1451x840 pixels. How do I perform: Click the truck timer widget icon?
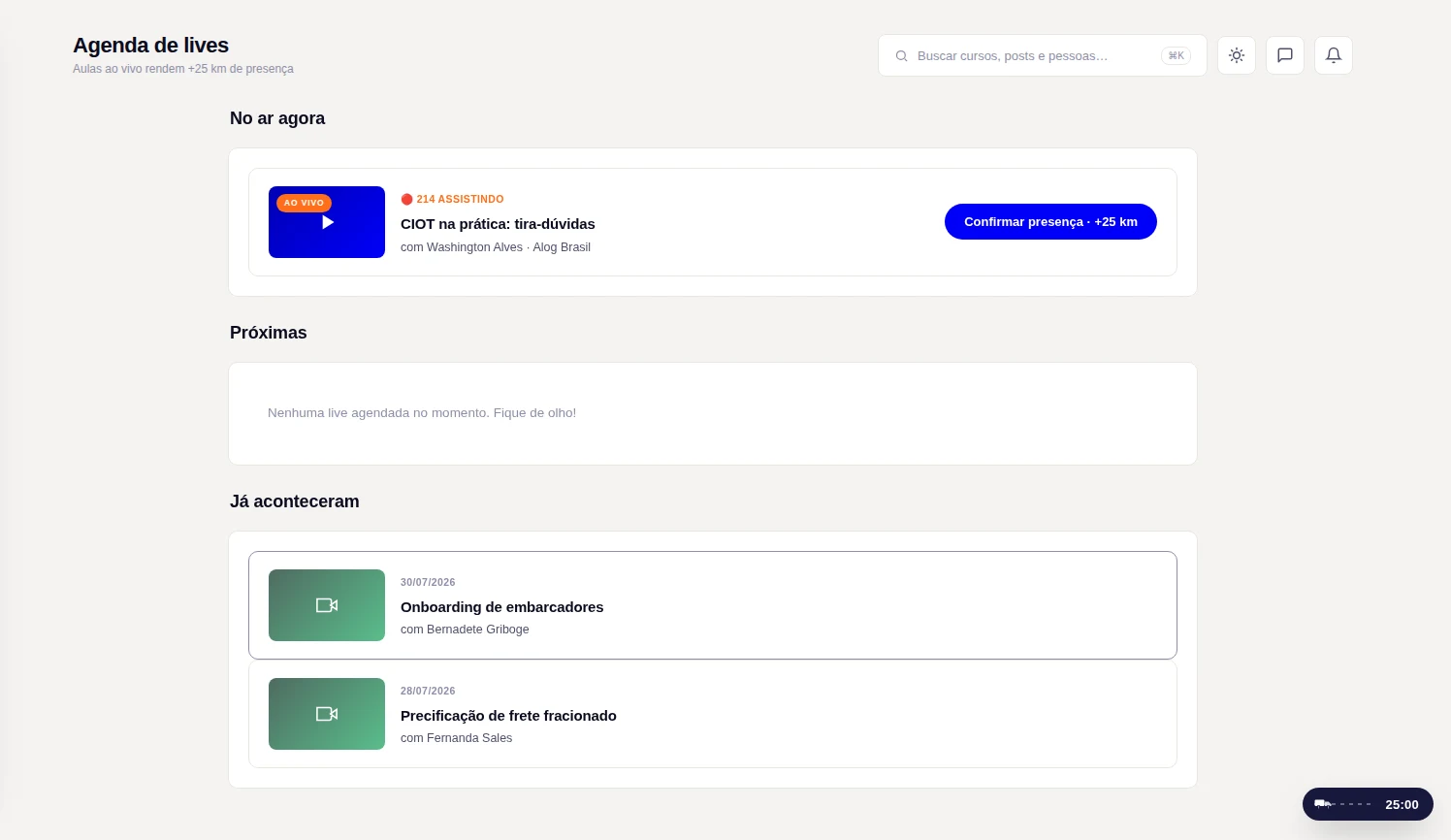pos(1322,804)
